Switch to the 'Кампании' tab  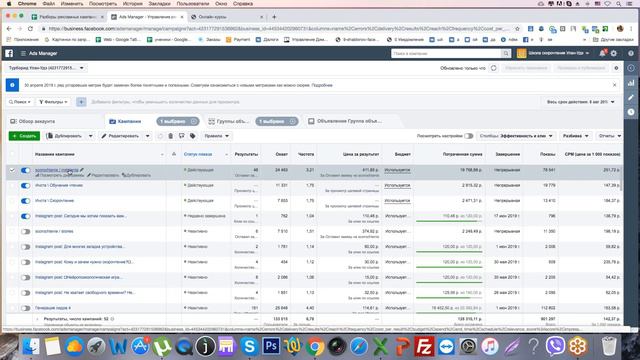[125, 121]
